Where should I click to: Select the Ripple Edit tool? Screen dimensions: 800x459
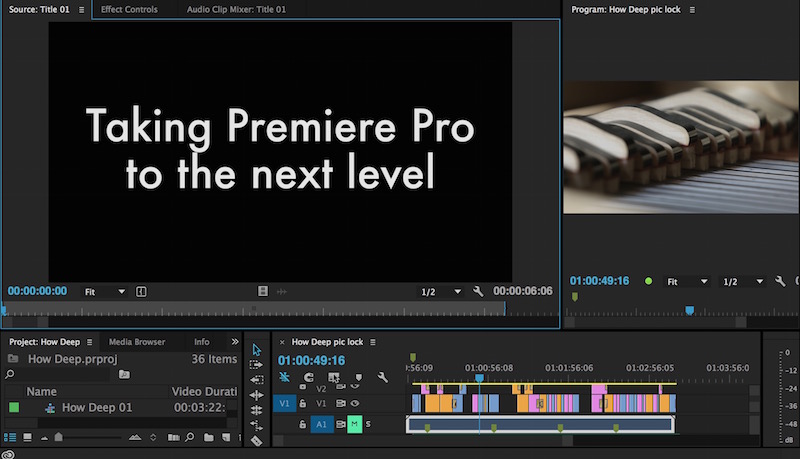click(257, 395)
